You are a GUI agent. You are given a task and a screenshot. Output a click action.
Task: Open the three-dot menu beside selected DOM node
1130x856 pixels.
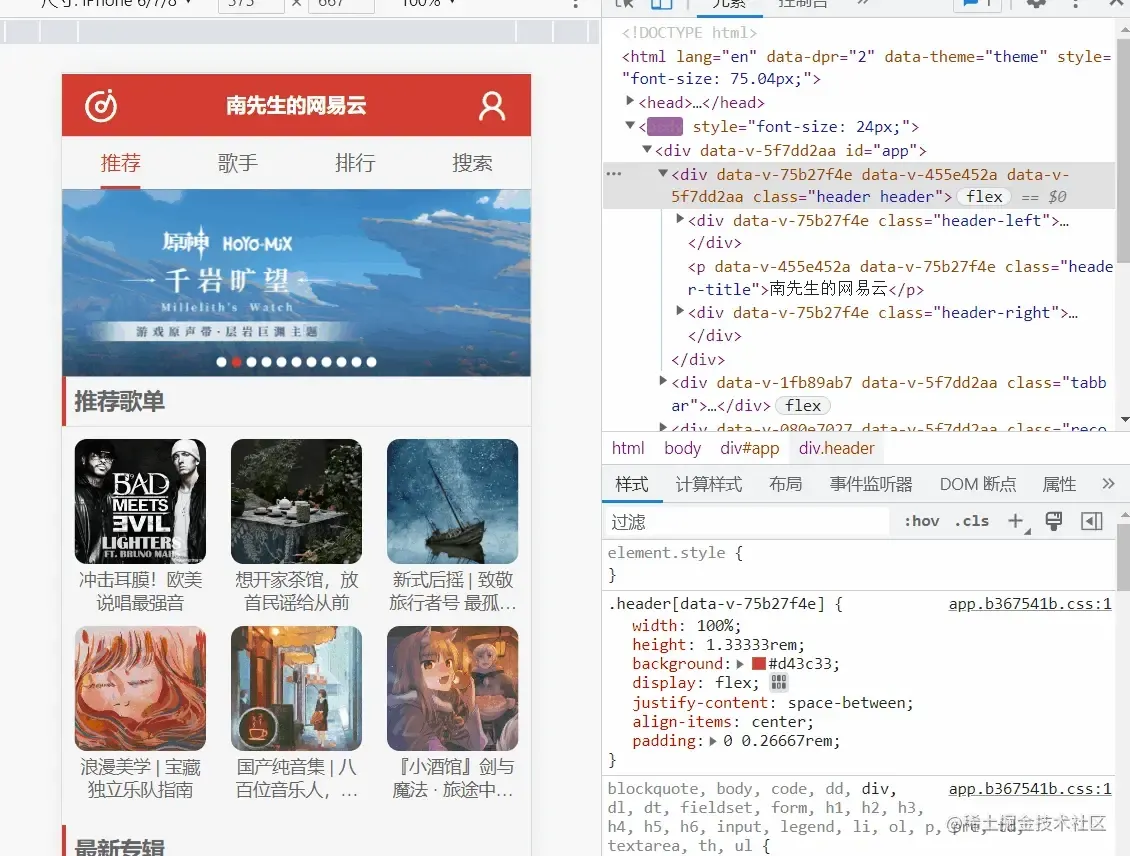click(614, 174)
